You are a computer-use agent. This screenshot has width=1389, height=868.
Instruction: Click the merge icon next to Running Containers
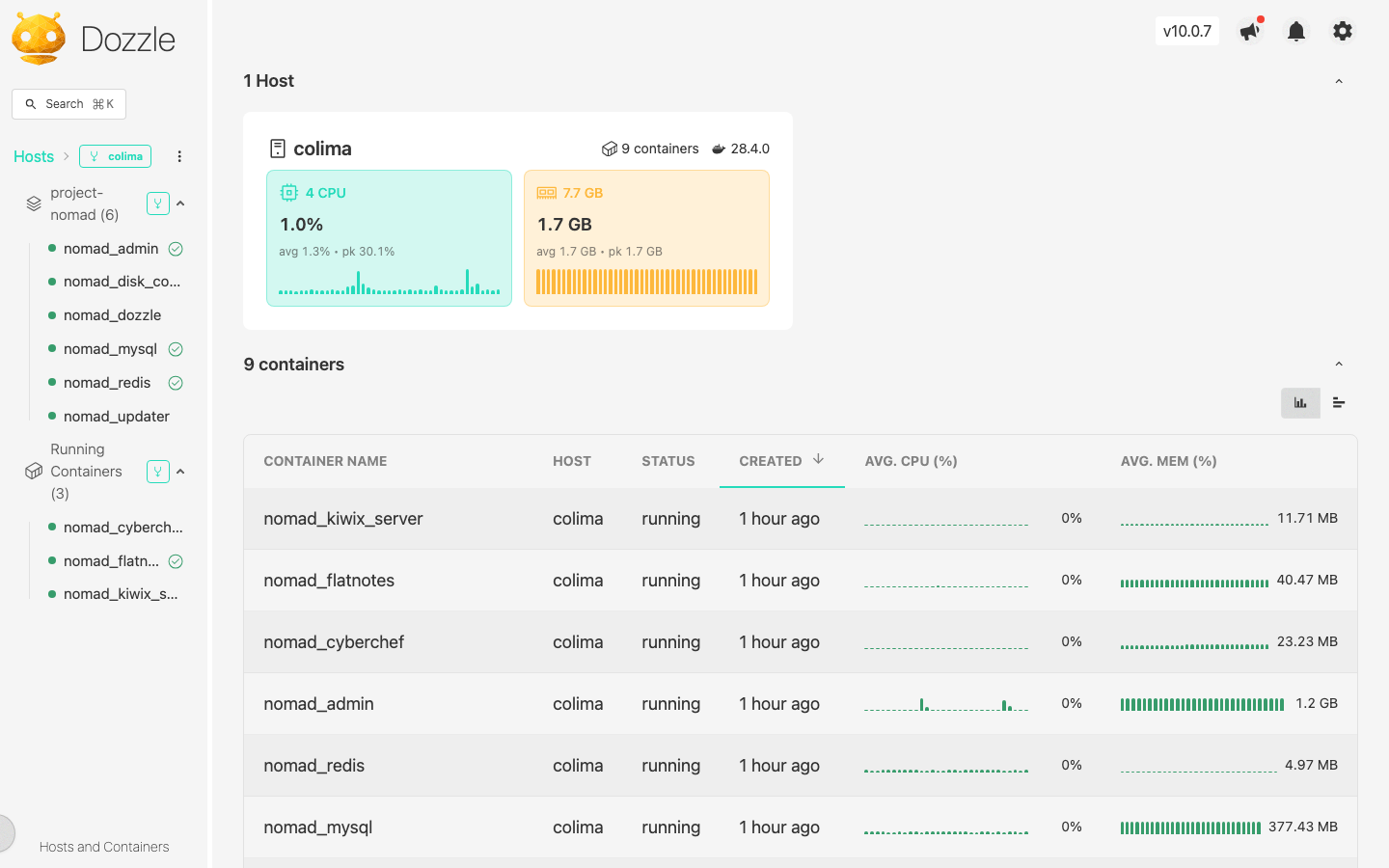coord(158,471)
